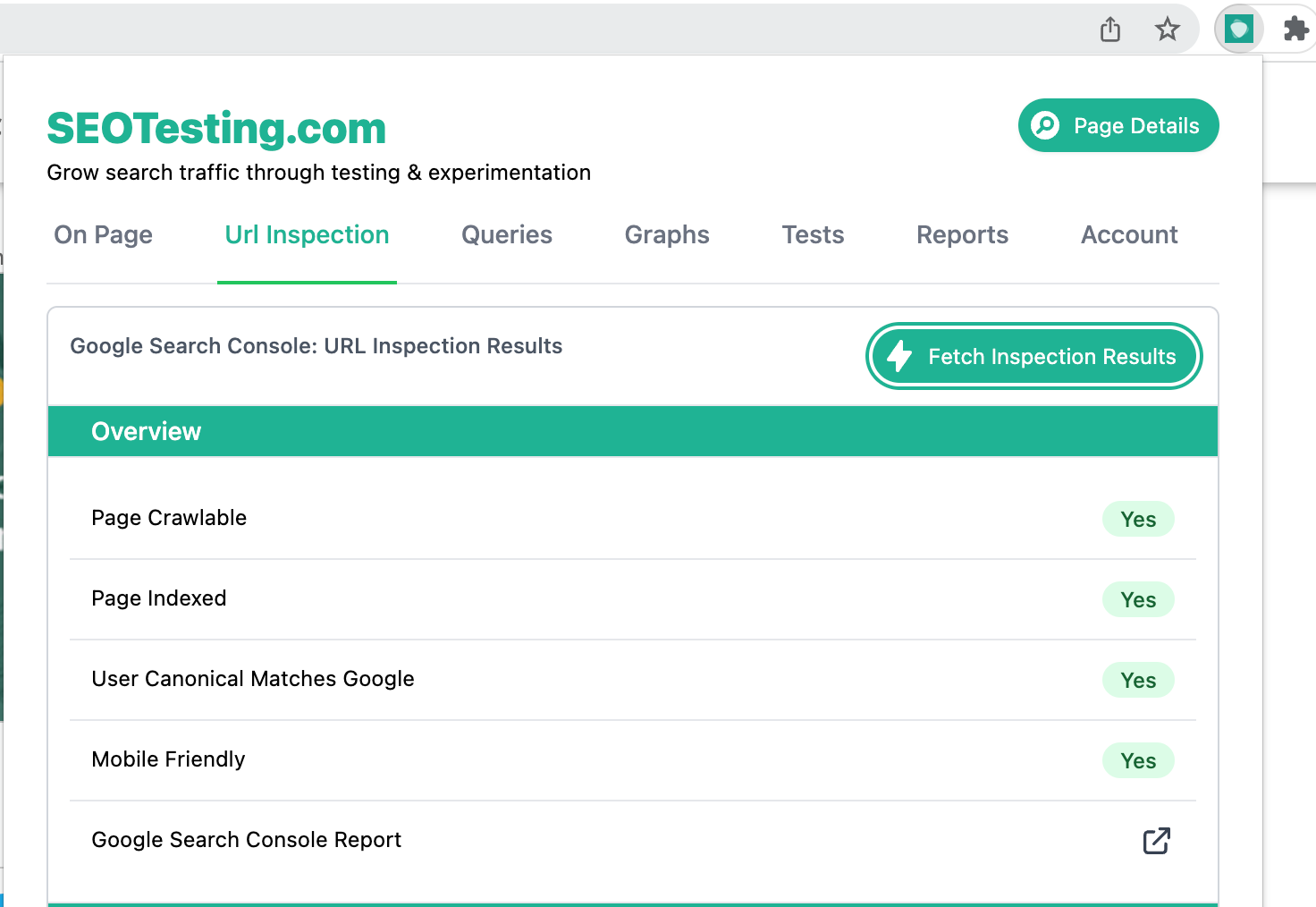Click the URL Inspection Results heading

(x=316, y=346)
